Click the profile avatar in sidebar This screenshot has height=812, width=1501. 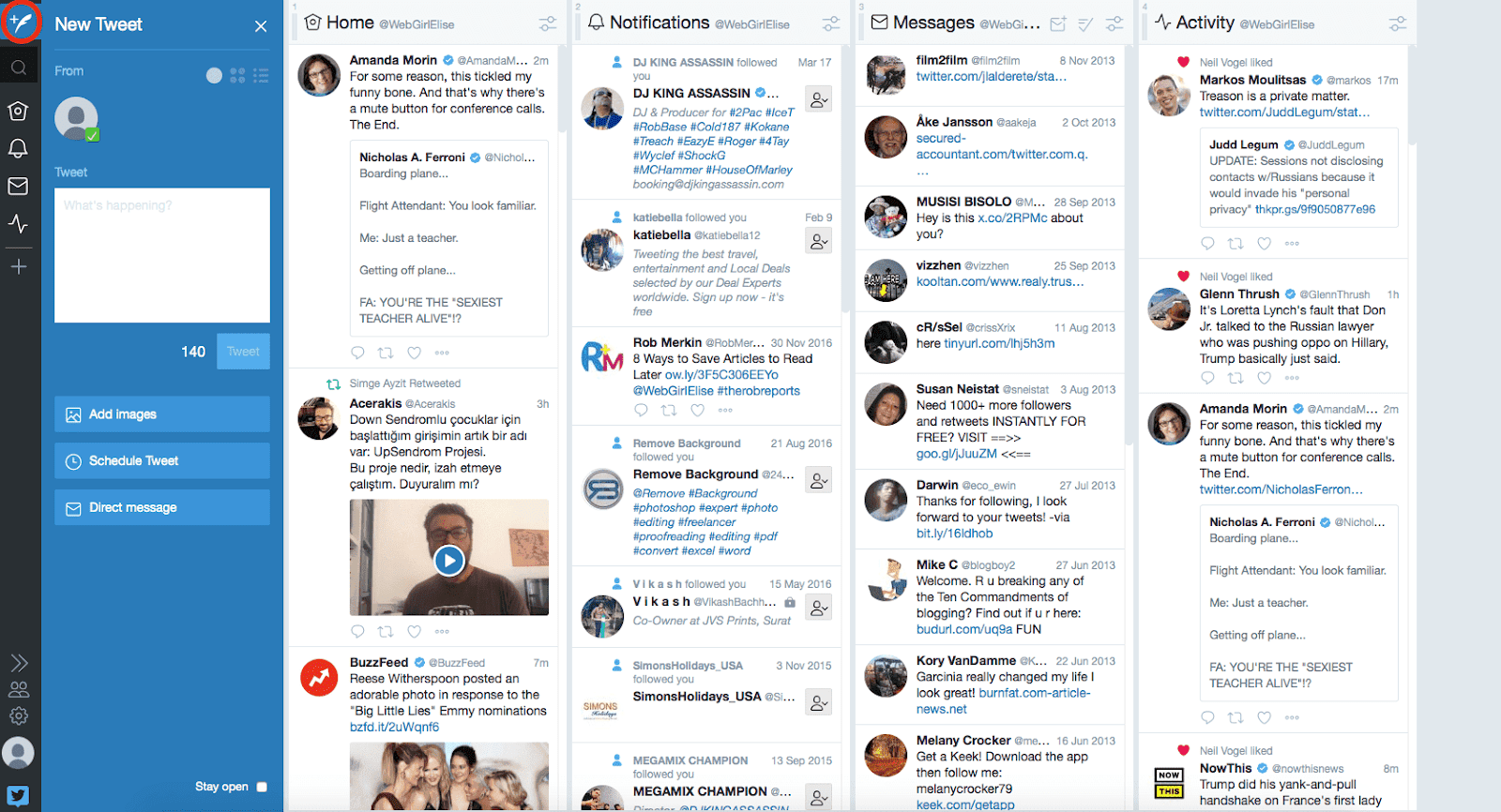[19, 752]
